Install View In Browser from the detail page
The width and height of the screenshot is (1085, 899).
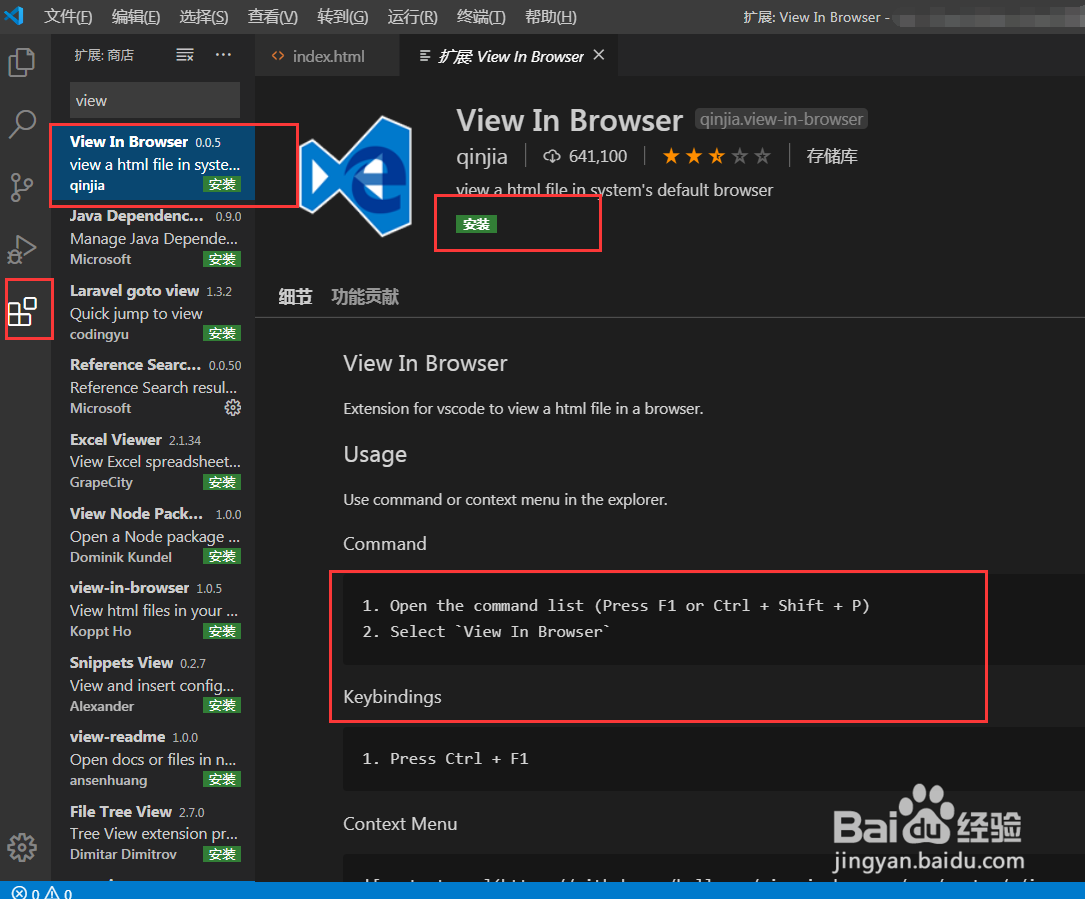[476, 224]
